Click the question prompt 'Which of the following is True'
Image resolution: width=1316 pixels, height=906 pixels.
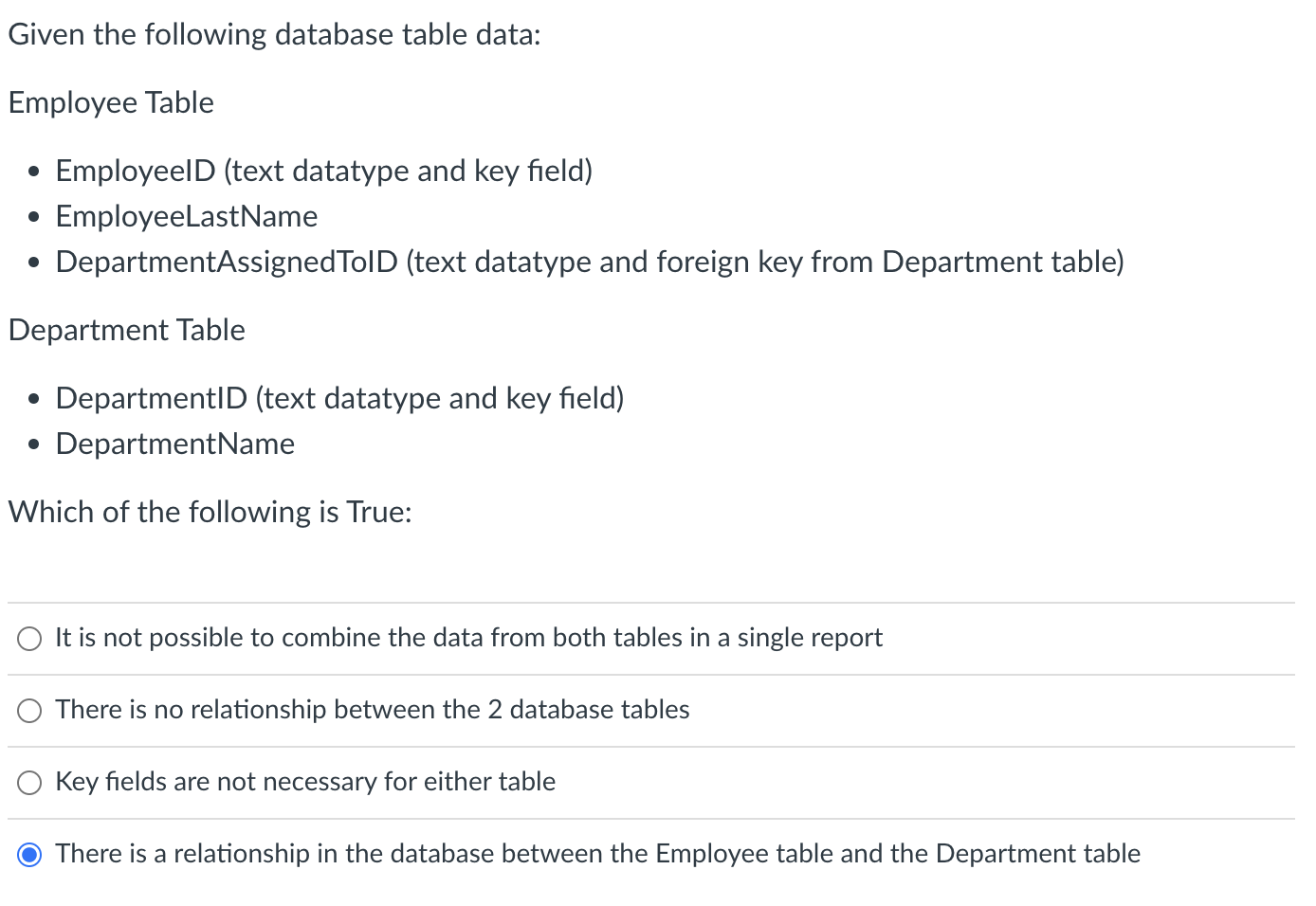[210, 513]
